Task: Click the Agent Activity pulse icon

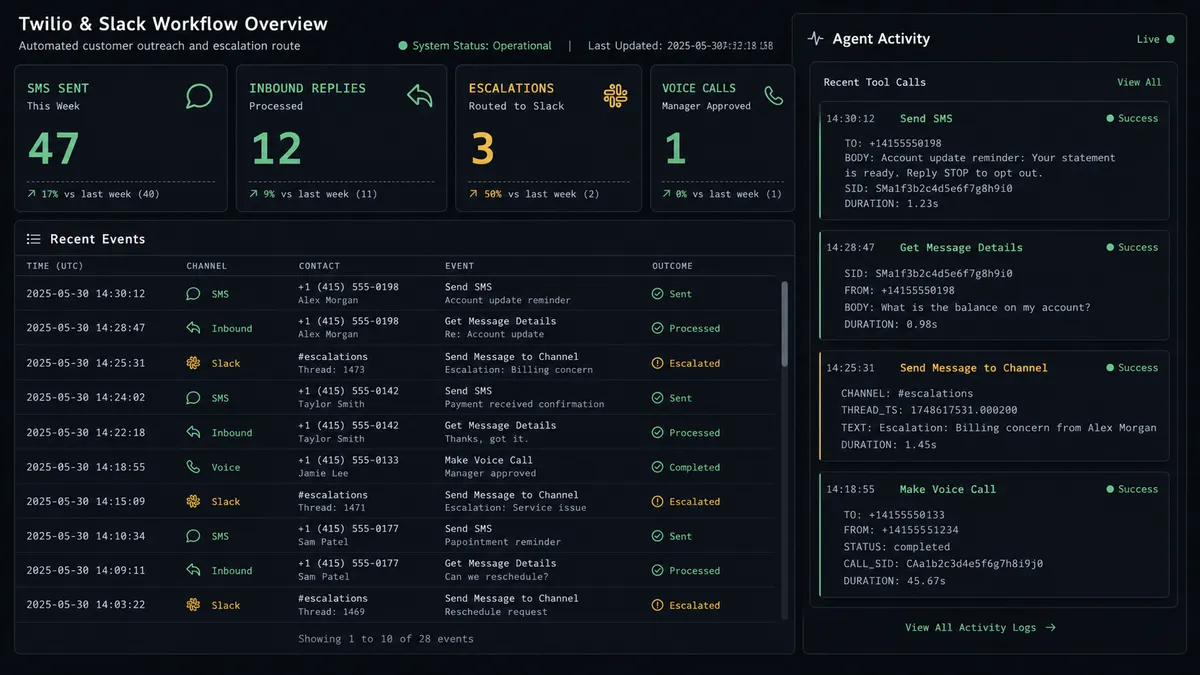Action: (815, 39)
